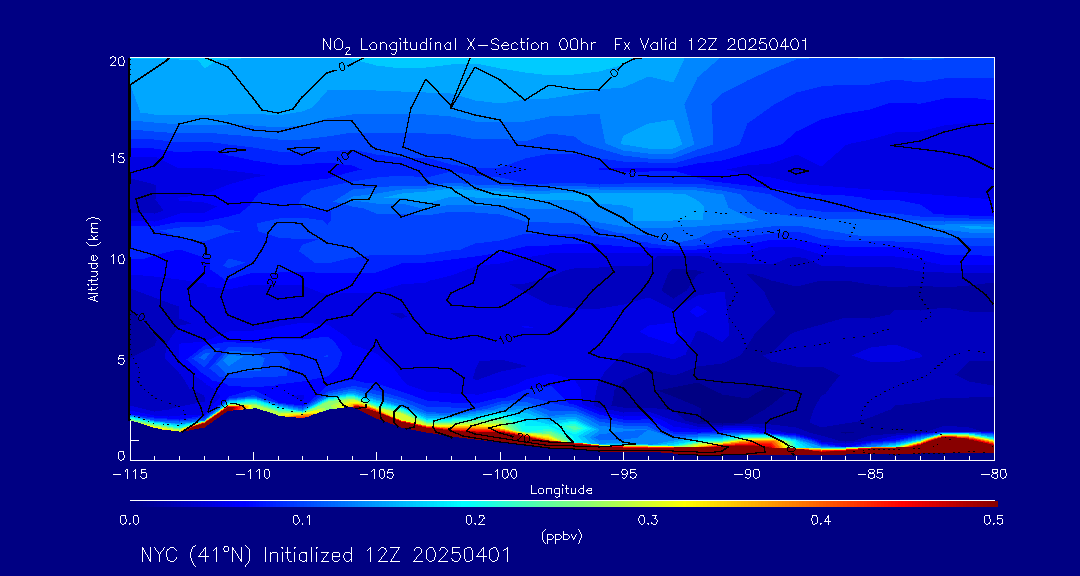The image size is (1080, 576).
Task: Click "Fx Valid 12Z 20250401" in the title
Action: (711, 45)
